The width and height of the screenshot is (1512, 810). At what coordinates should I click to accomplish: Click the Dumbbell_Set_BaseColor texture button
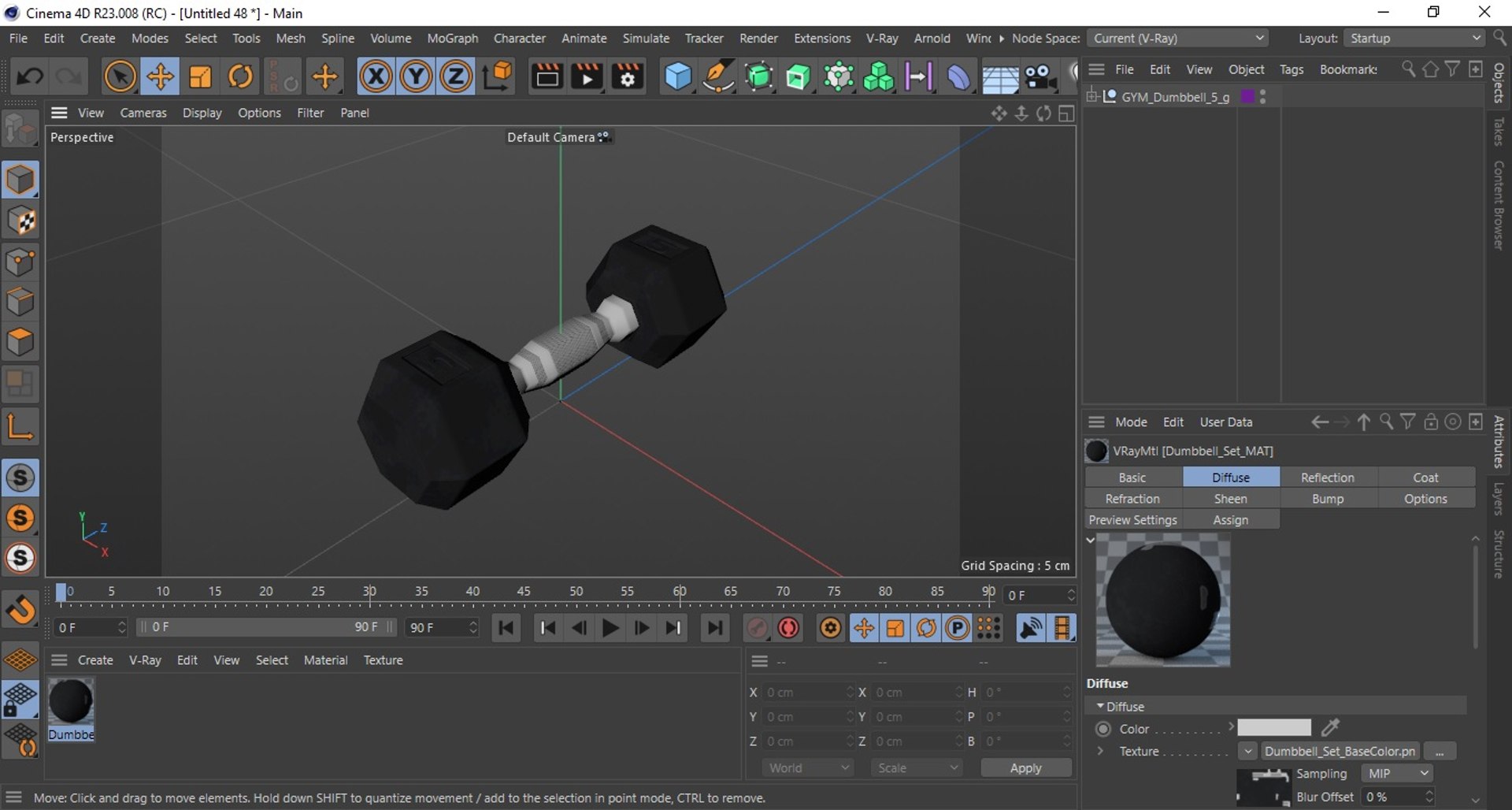click(1340, 751)
